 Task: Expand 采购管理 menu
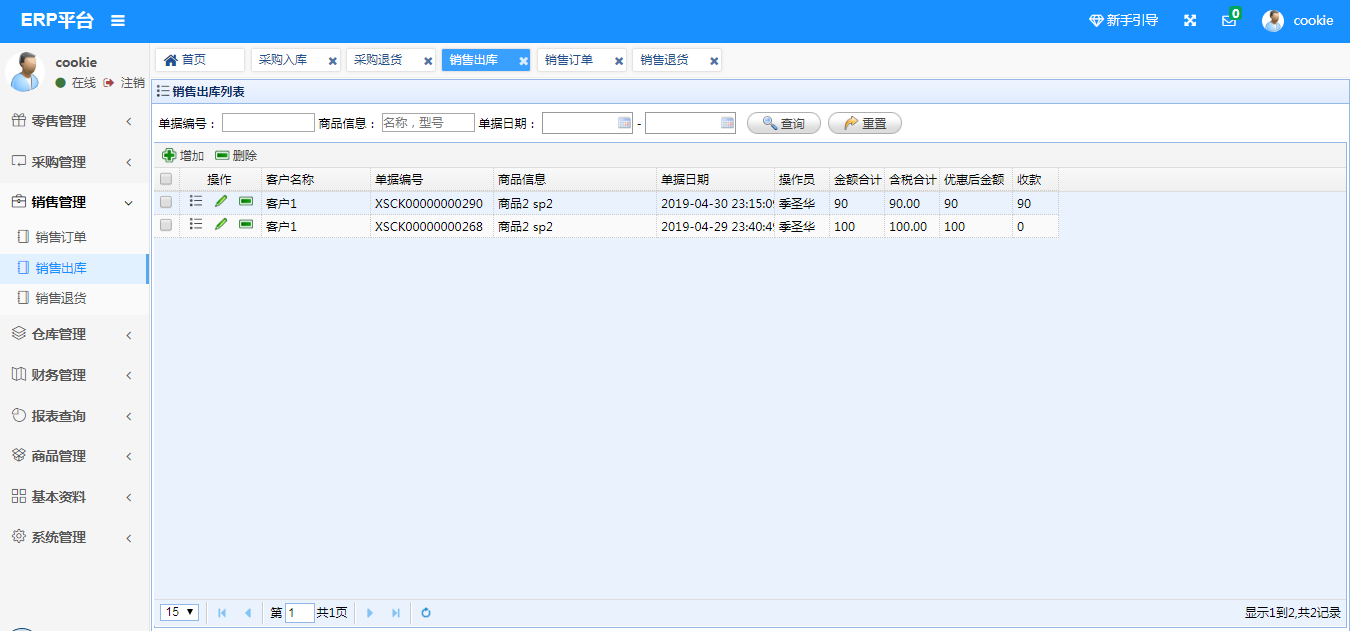click(x=75, y=162)
